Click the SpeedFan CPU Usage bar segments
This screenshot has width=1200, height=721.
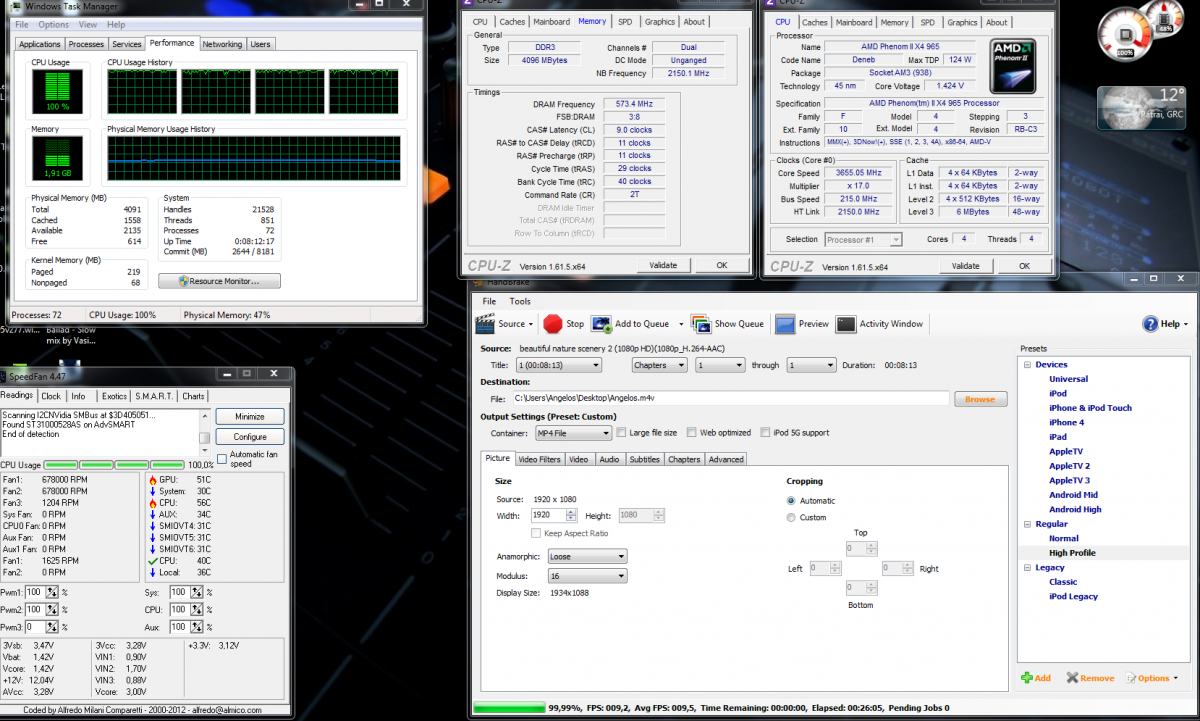tap(115, 465)
